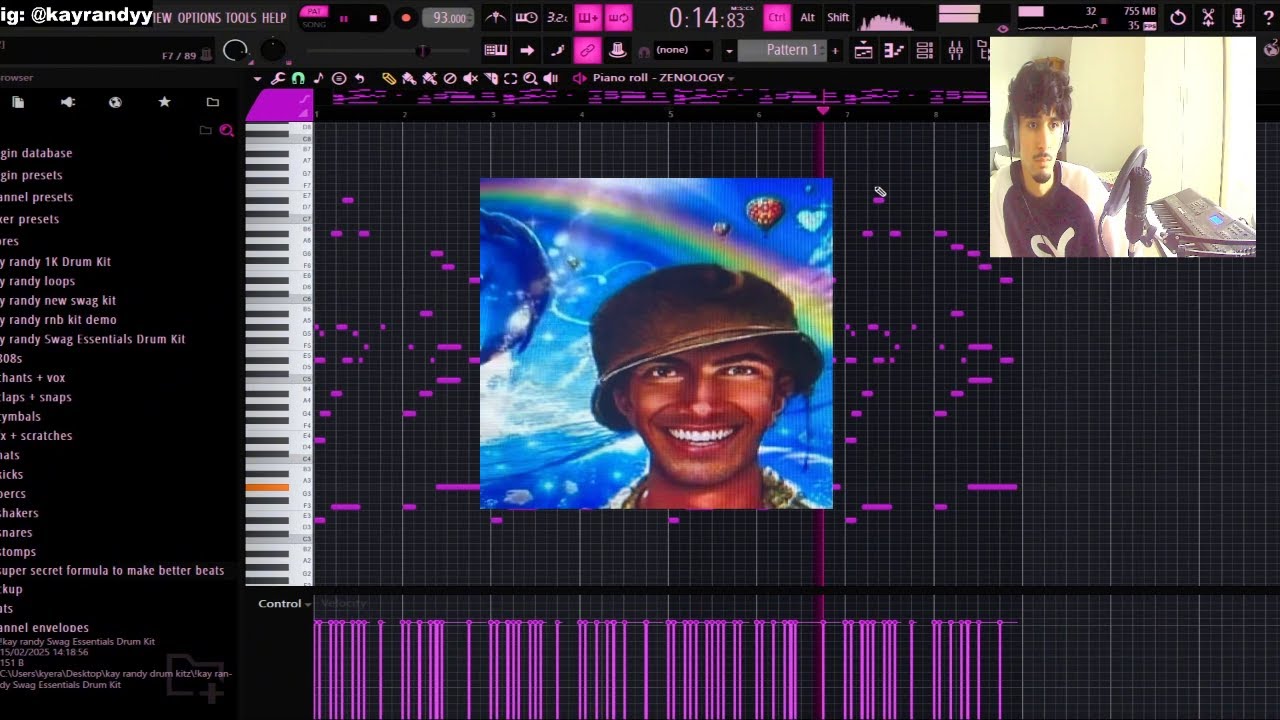Adjust the master pitch knob

tap(272, 50)
